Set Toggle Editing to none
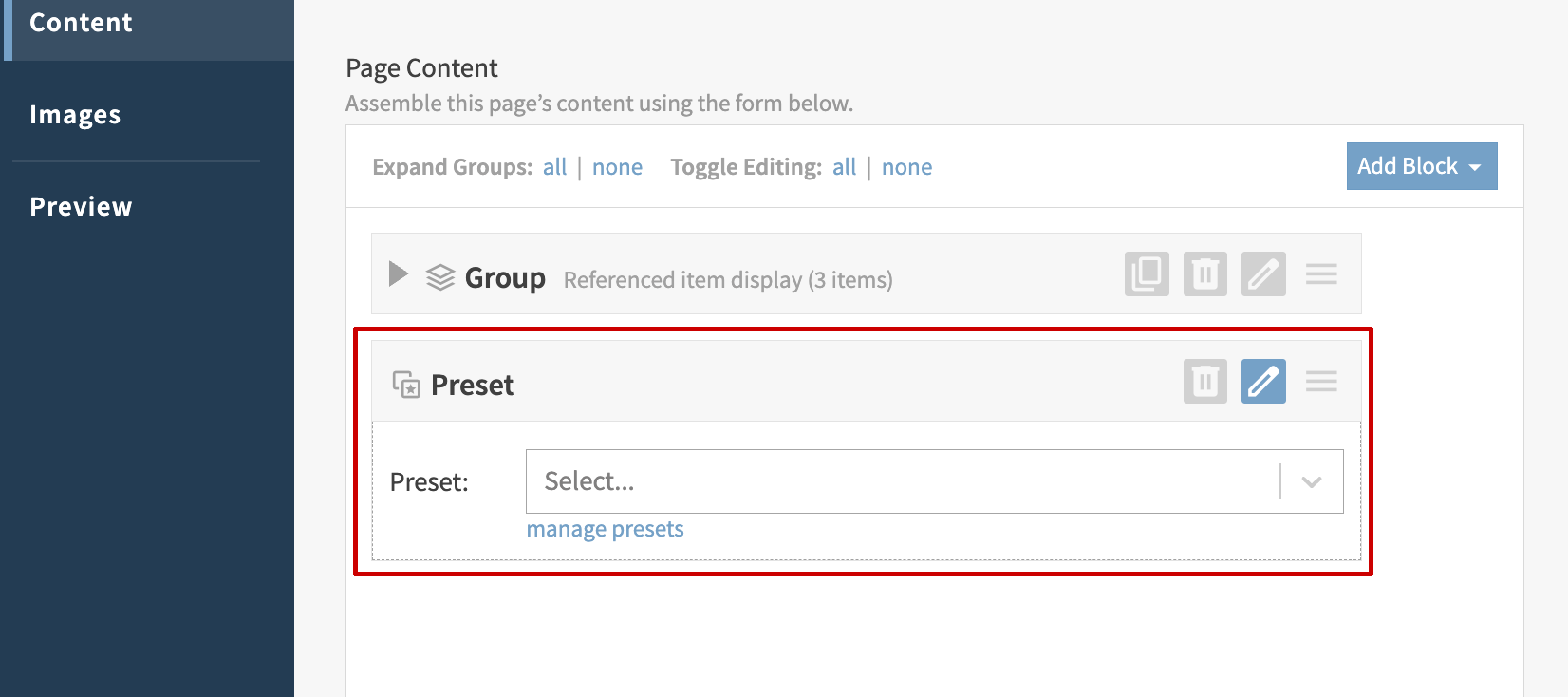Viewport: 1568px width, 697px height. 906,167
